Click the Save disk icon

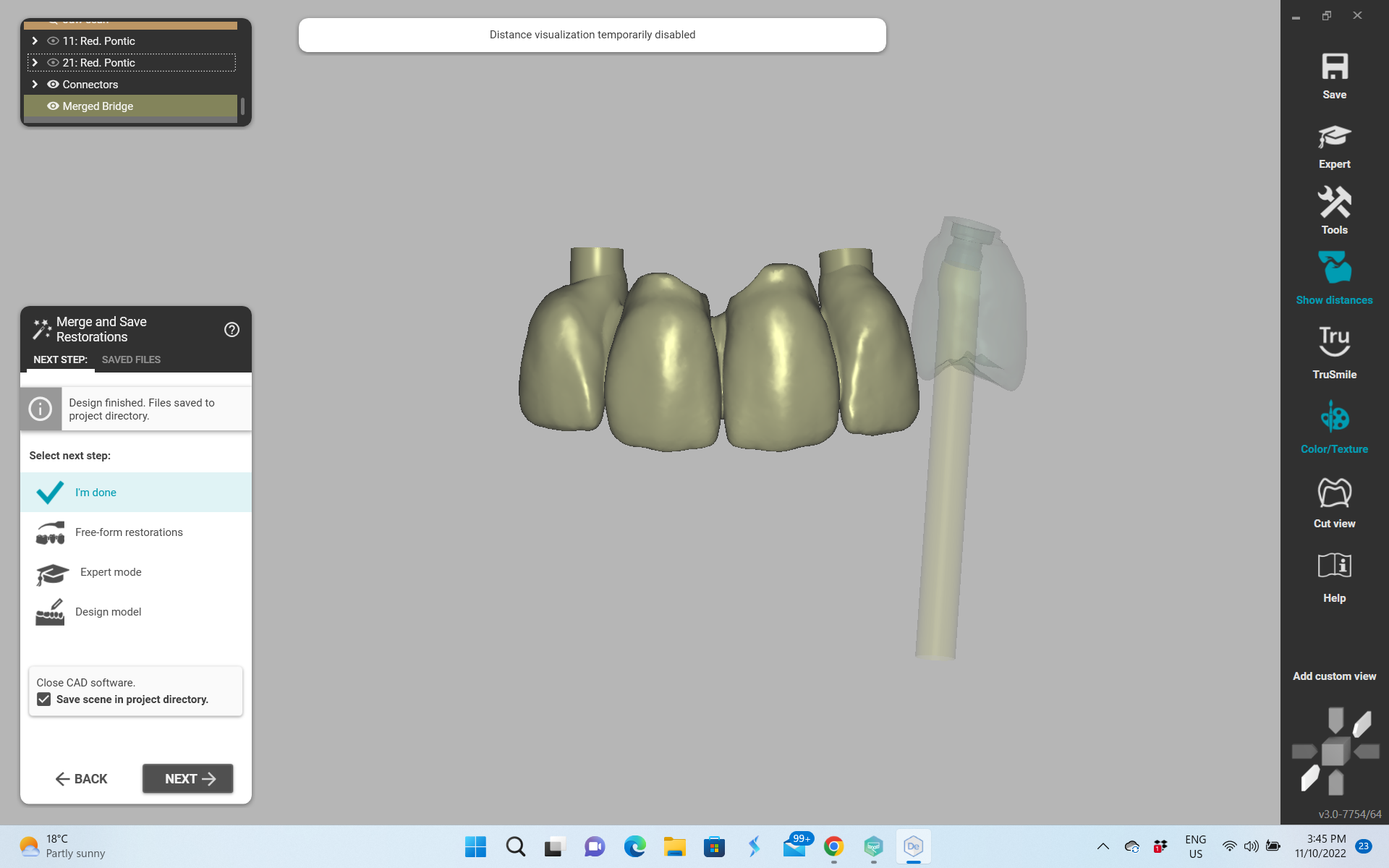click(1334, 67)
